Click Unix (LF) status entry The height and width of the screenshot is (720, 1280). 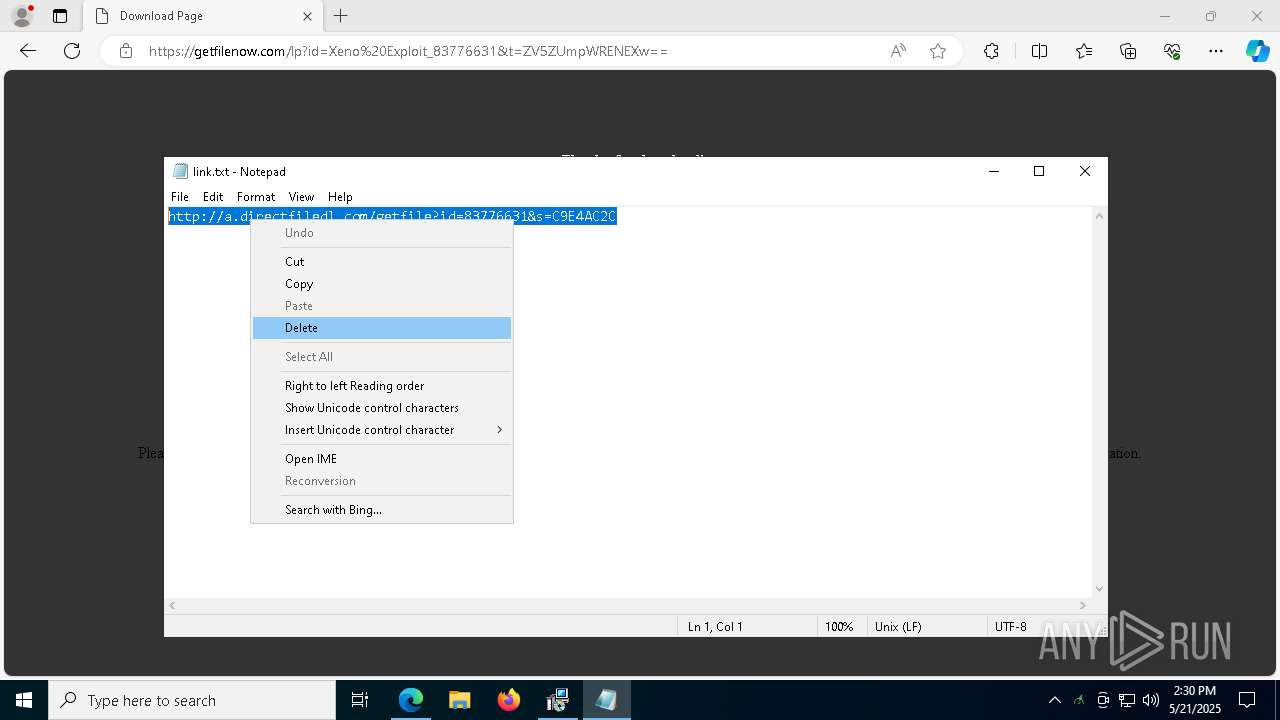coord(898,627)
